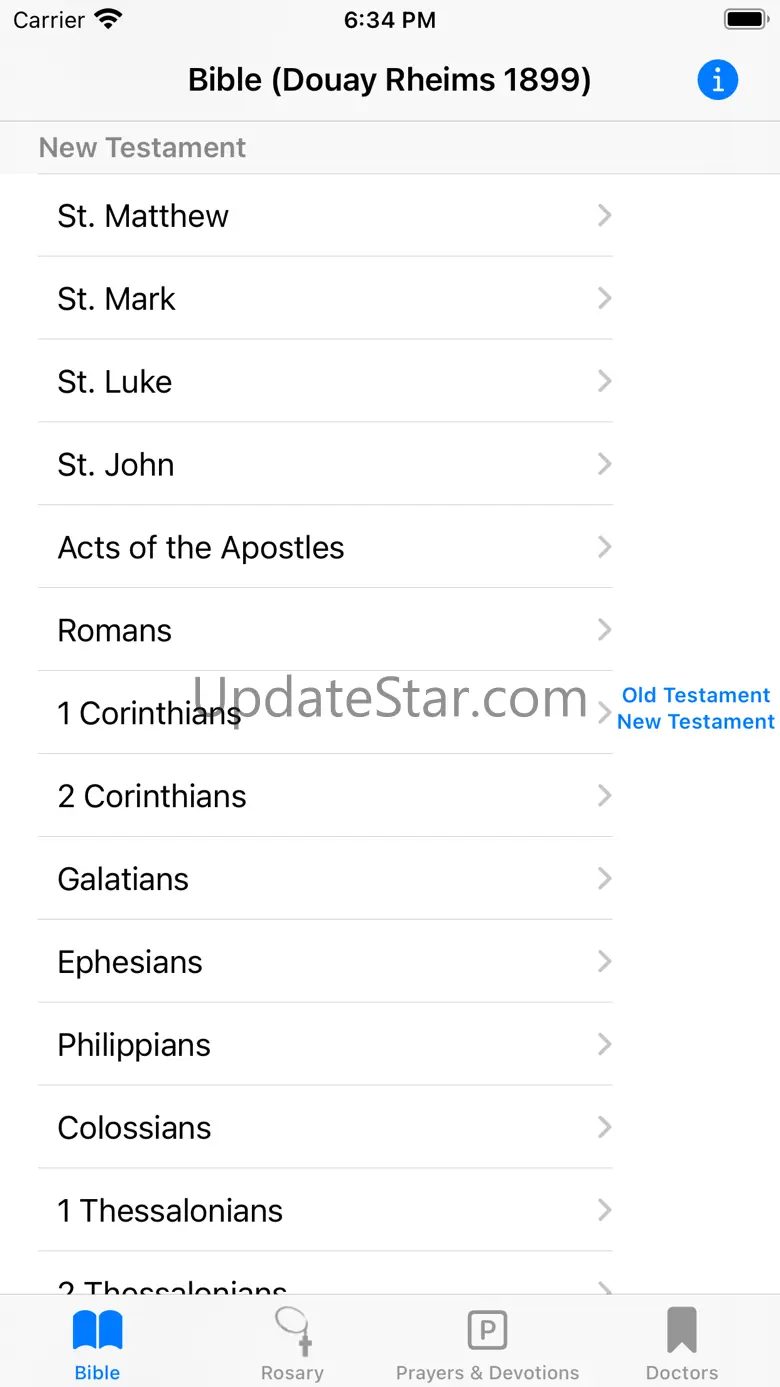Expand the Galatians row chevron
Screen dimensions: 780x1387
[604, 879]
